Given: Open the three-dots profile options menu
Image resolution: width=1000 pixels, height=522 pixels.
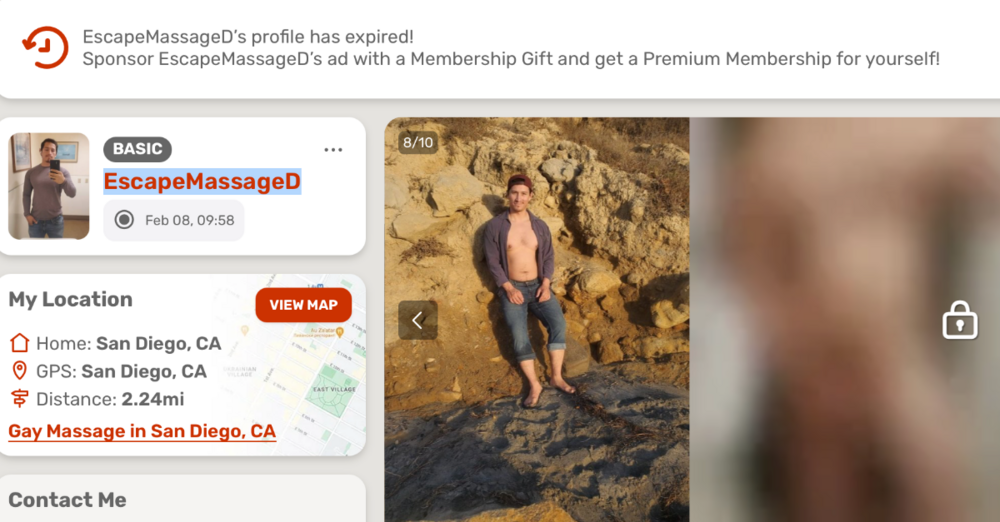Looking at the screenshot, I should point(333,150).
